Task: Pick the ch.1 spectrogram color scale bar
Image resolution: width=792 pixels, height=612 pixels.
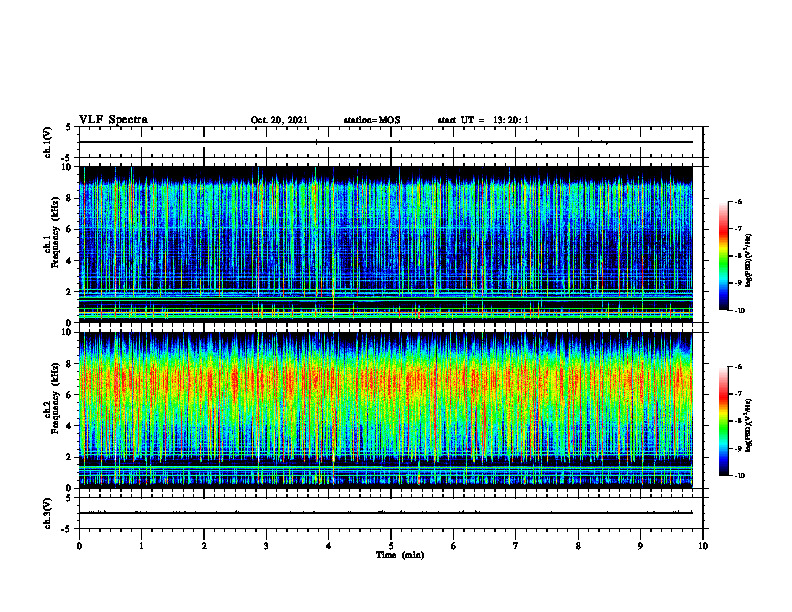Action: tap(723, 256)
